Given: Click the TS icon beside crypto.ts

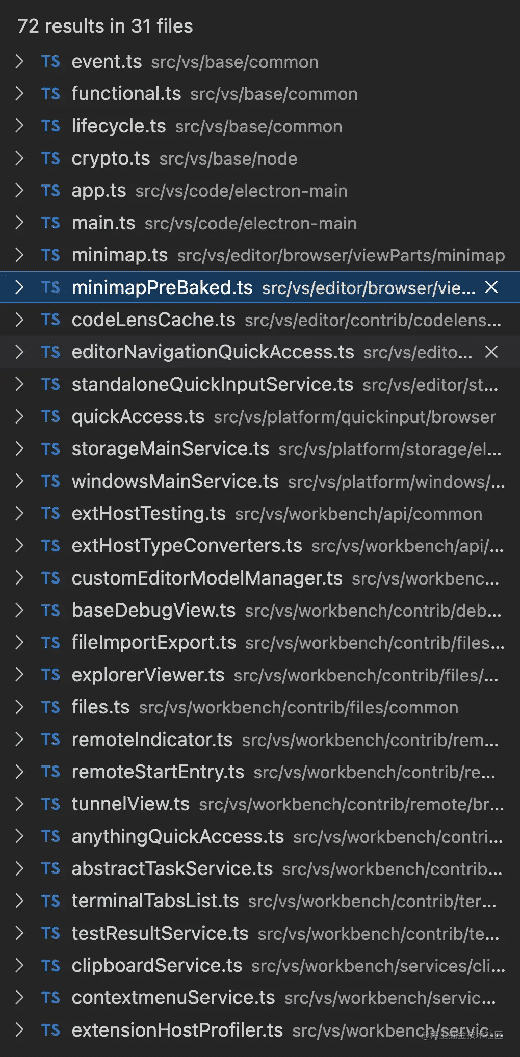Looking at the screenshot, I should pyautogui.click(x=51, y=158).
